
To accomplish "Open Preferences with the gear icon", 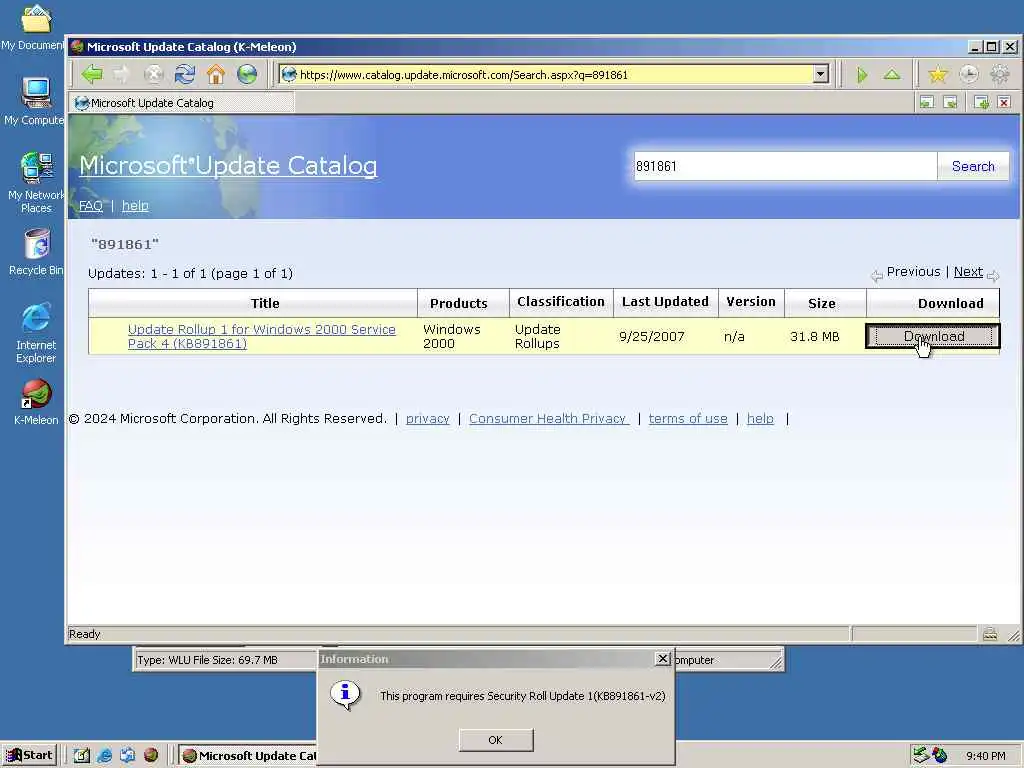I will click(1000, 74).
